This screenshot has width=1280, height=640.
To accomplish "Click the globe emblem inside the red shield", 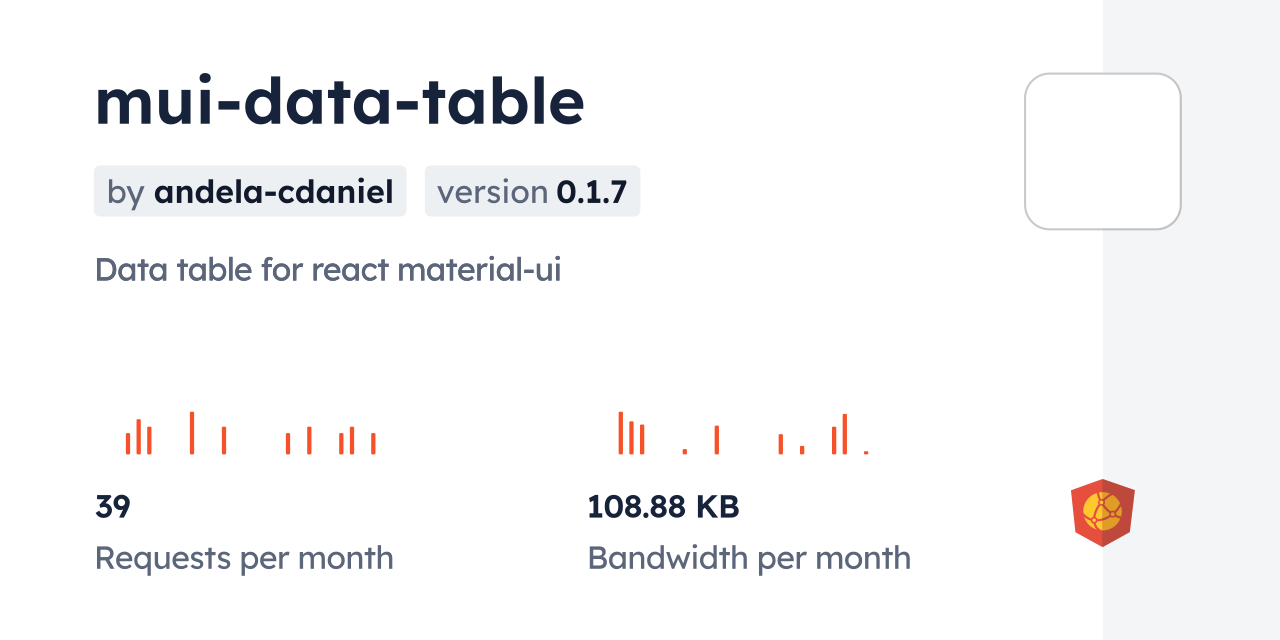I will (x=1102, y=511).
